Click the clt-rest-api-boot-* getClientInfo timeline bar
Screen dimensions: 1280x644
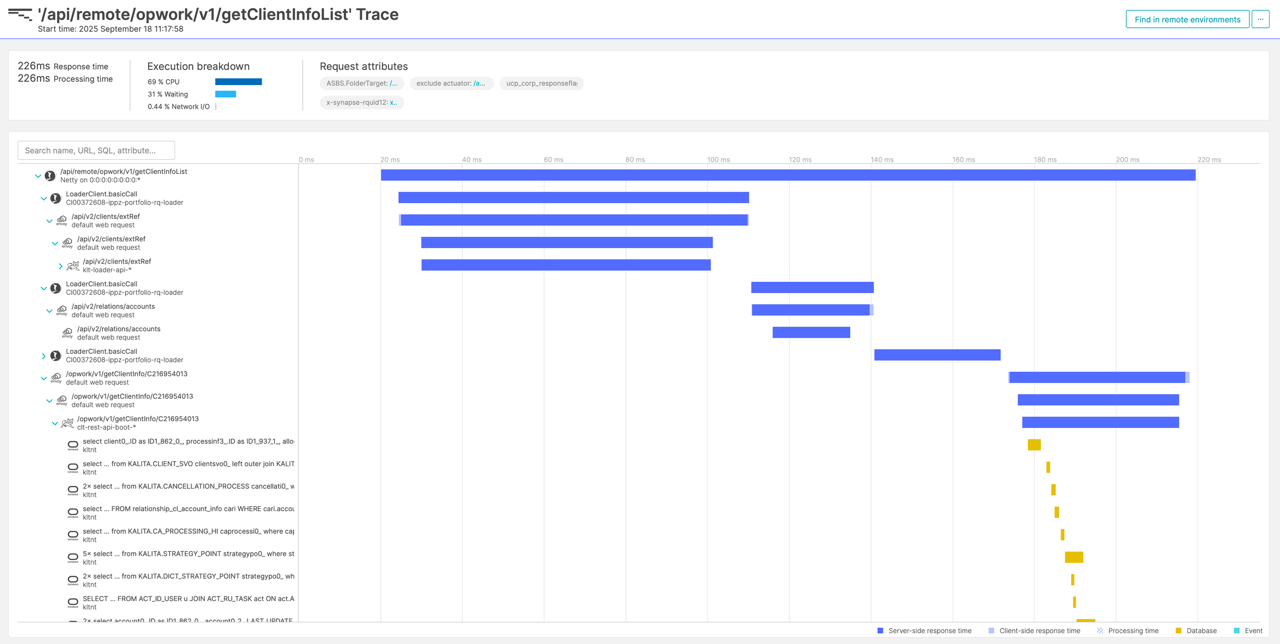pos(1100,423)
